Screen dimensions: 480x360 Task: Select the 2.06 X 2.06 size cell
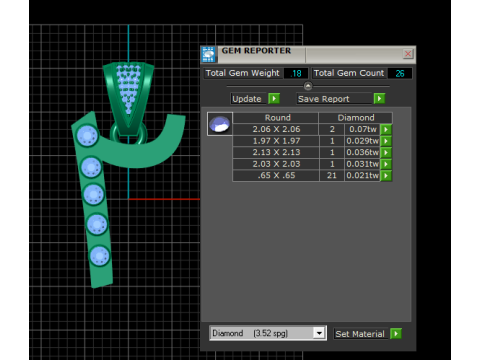point(276,129)
